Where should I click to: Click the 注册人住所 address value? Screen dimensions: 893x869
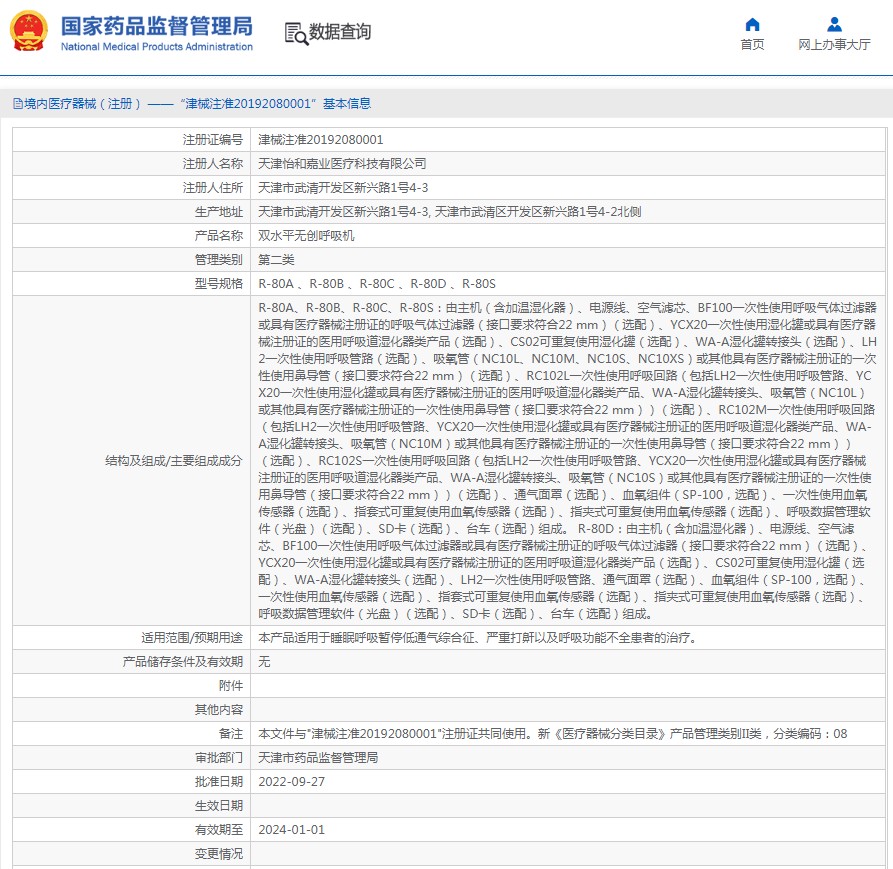(x=343, y=187)
